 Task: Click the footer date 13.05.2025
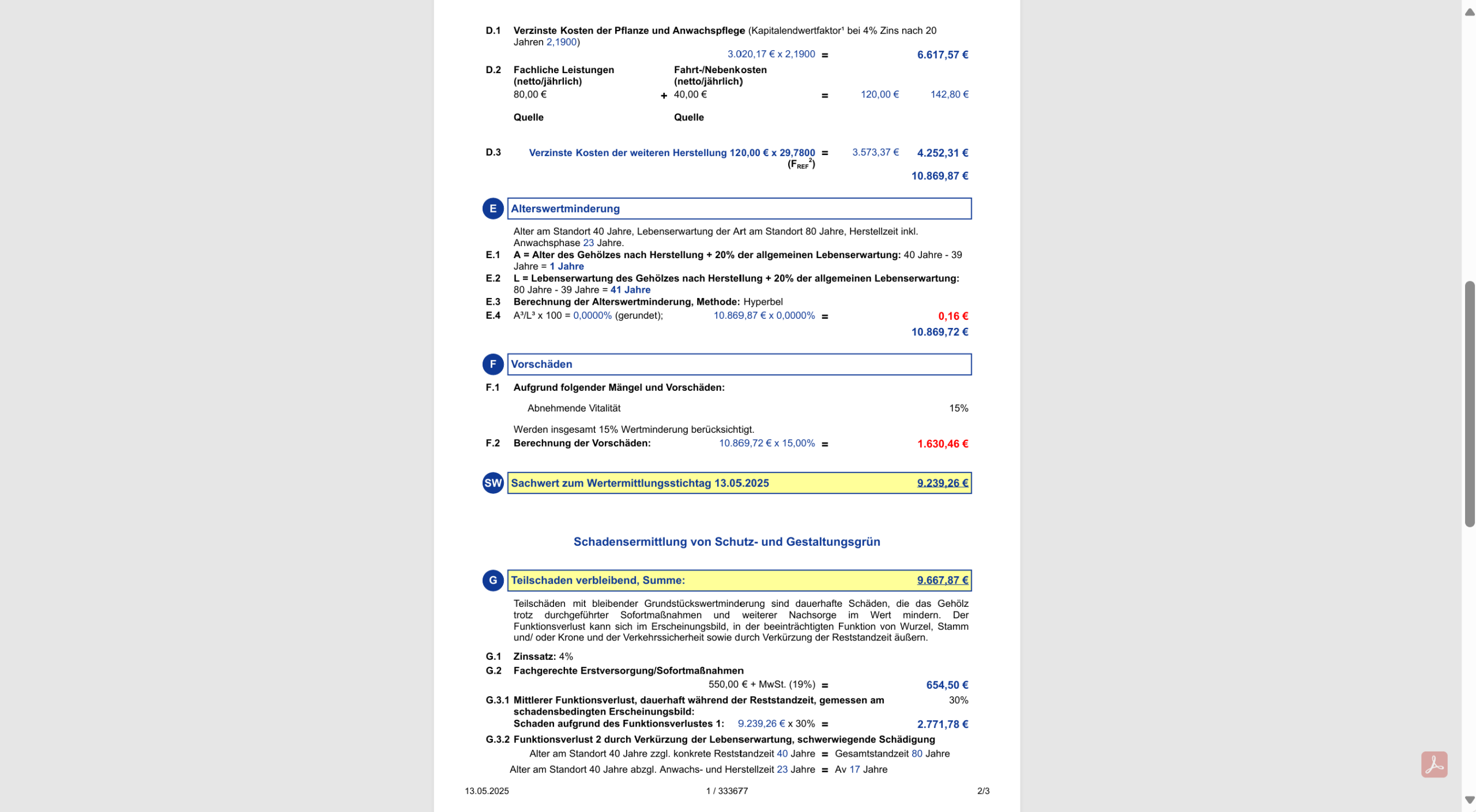[x=487, y=791]
